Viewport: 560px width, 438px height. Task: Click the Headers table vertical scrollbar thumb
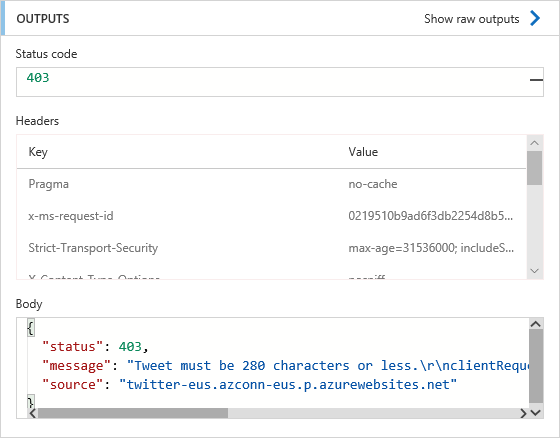(x=534, y=168)
